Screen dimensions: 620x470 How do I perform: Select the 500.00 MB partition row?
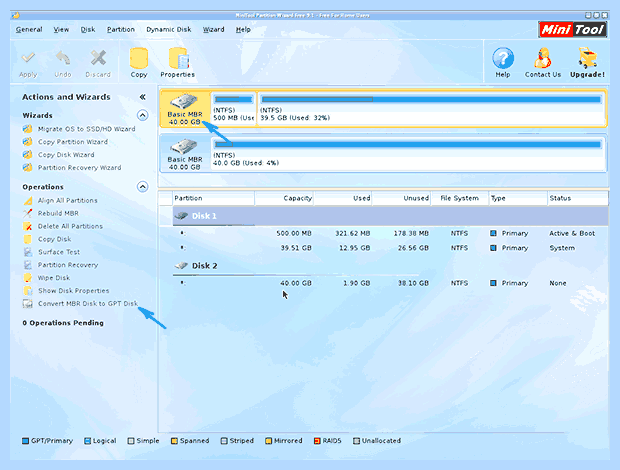tap(390, 233)
